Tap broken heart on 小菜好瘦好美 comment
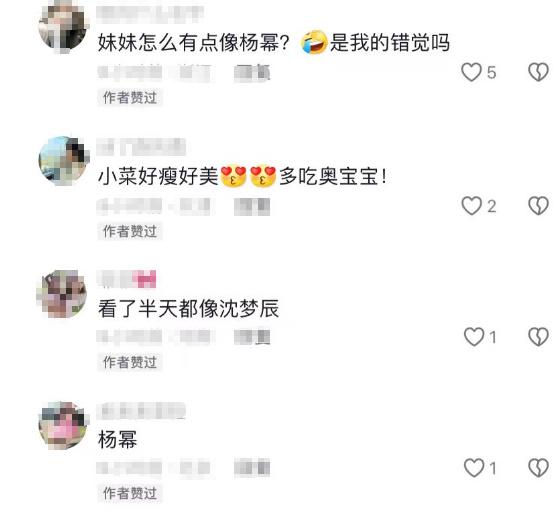This screenshot has height=511, width=555. tap(538, 206)
